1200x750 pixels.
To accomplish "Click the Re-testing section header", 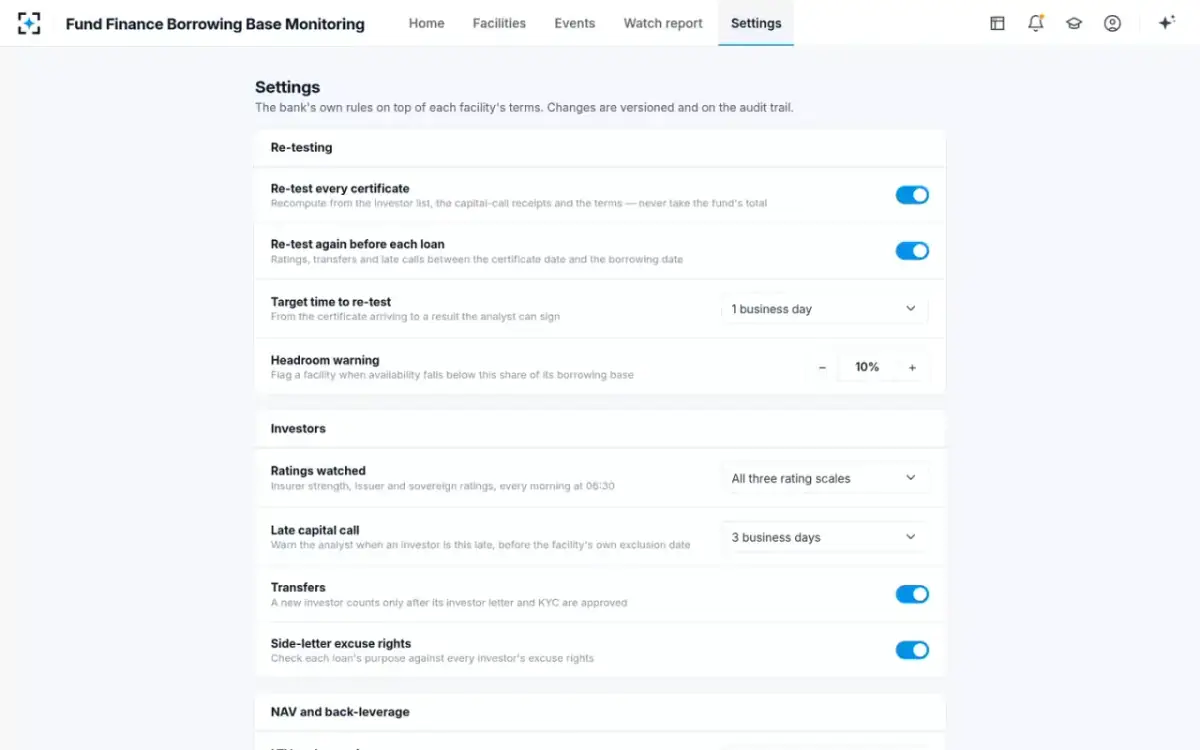I will click(x=301, y=147).
